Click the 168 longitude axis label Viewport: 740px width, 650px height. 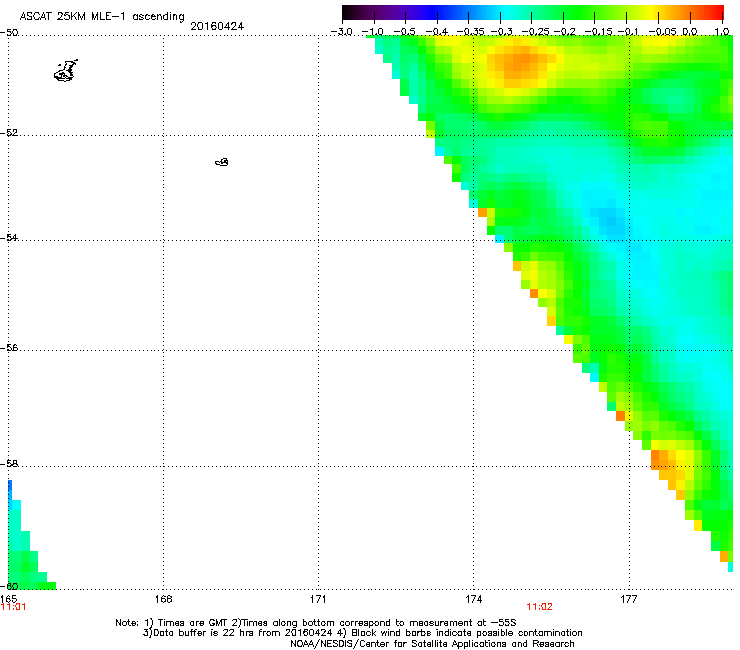(x=163, y=599)
